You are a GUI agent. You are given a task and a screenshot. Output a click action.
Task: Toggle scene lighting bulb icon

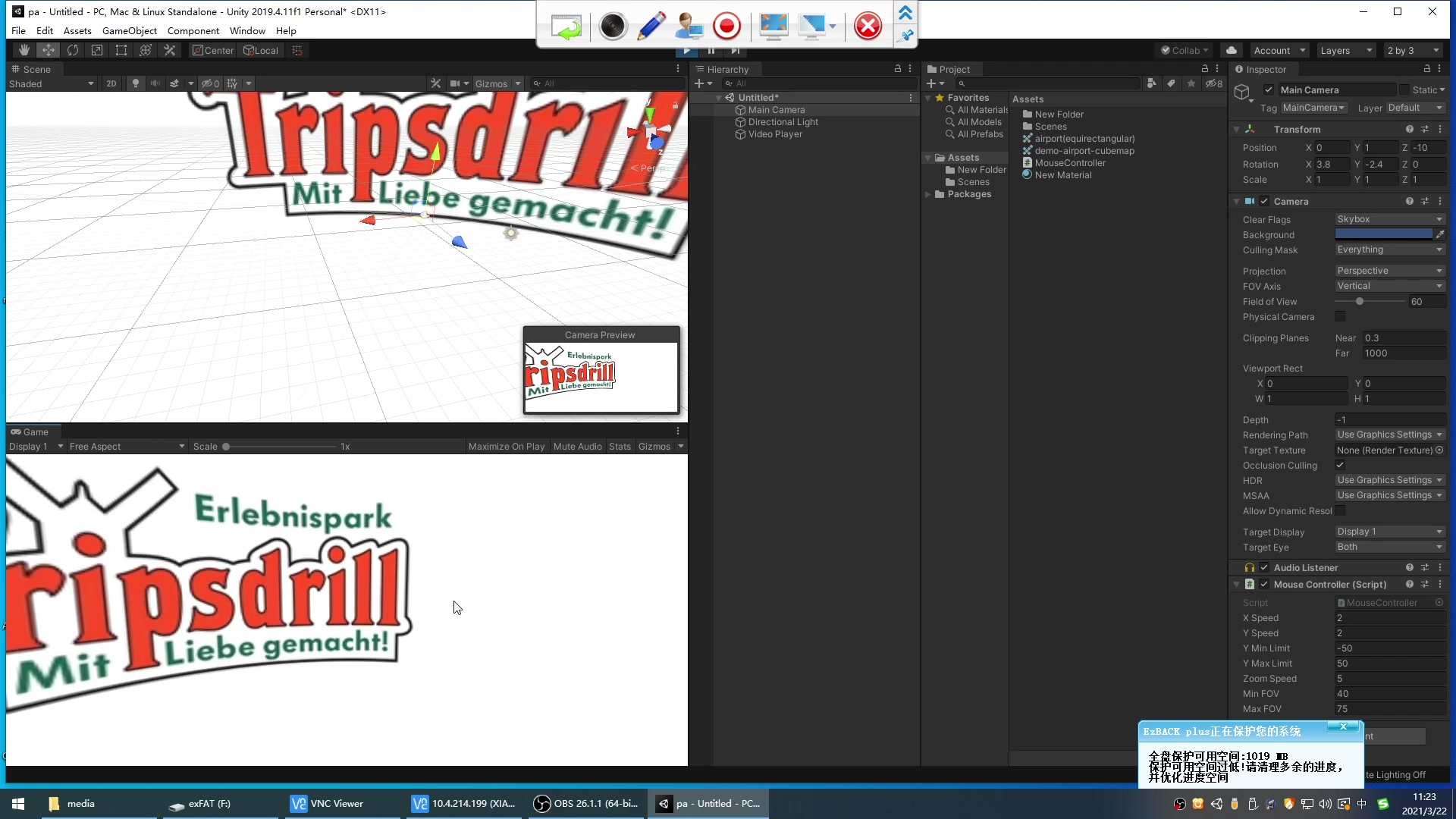136,83
